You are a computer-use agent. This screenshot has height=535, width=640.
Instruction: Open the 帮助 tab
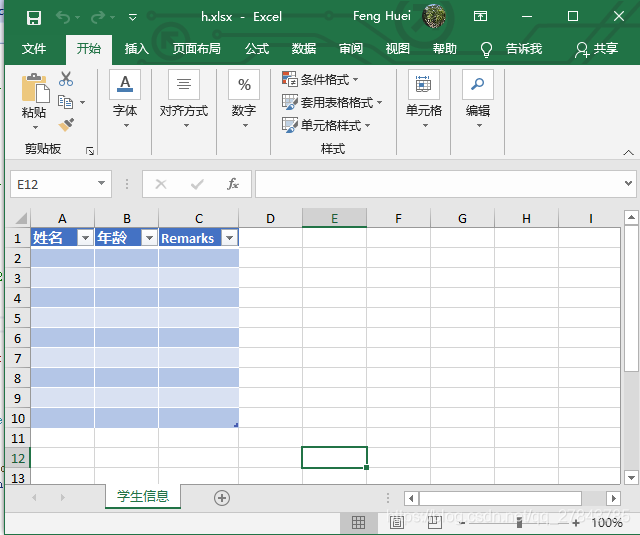click(x=444, y=49)
